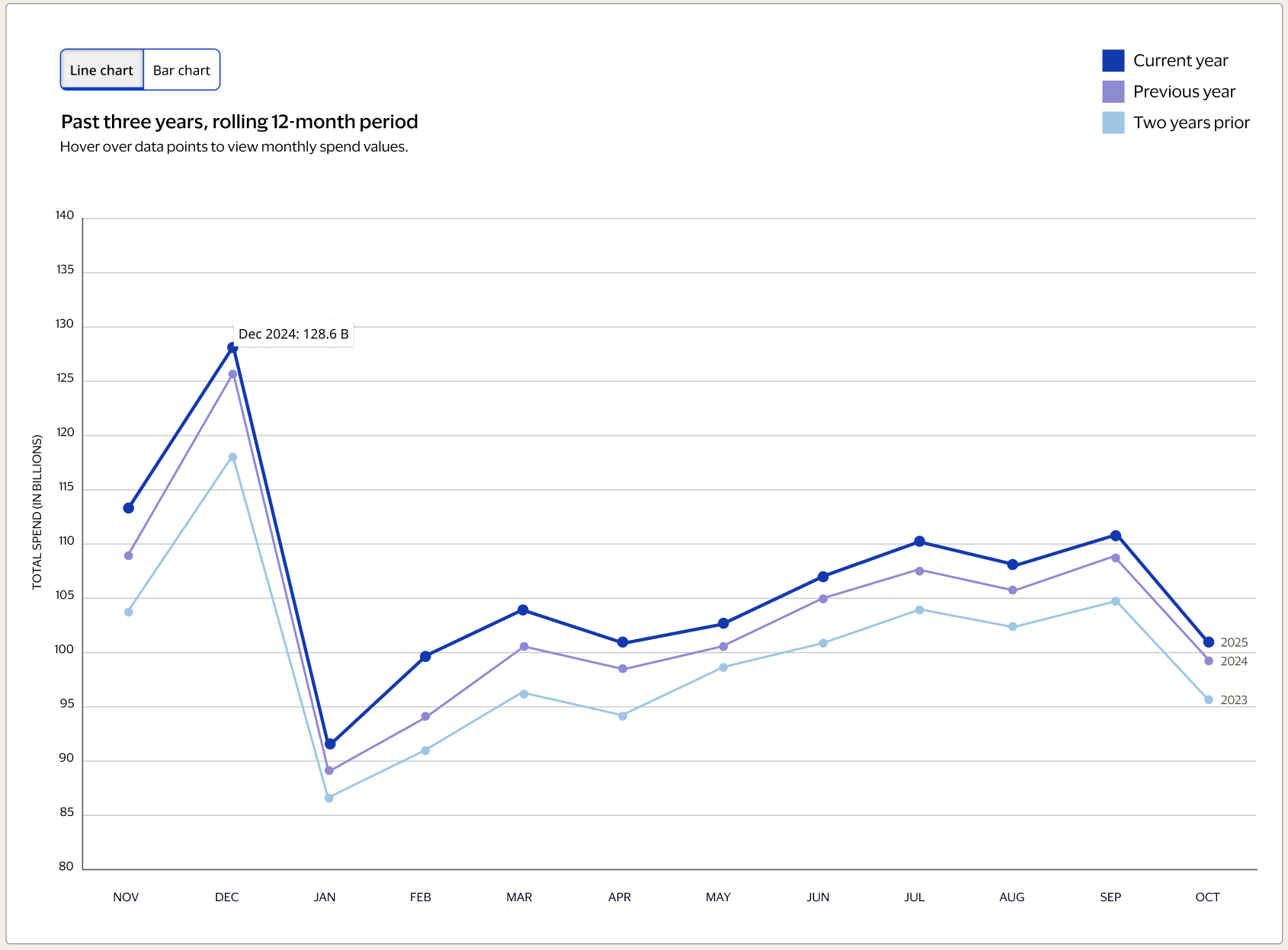Click the MAR axis label
This screenshot has height=950, width=1288.
coord(519,897)
